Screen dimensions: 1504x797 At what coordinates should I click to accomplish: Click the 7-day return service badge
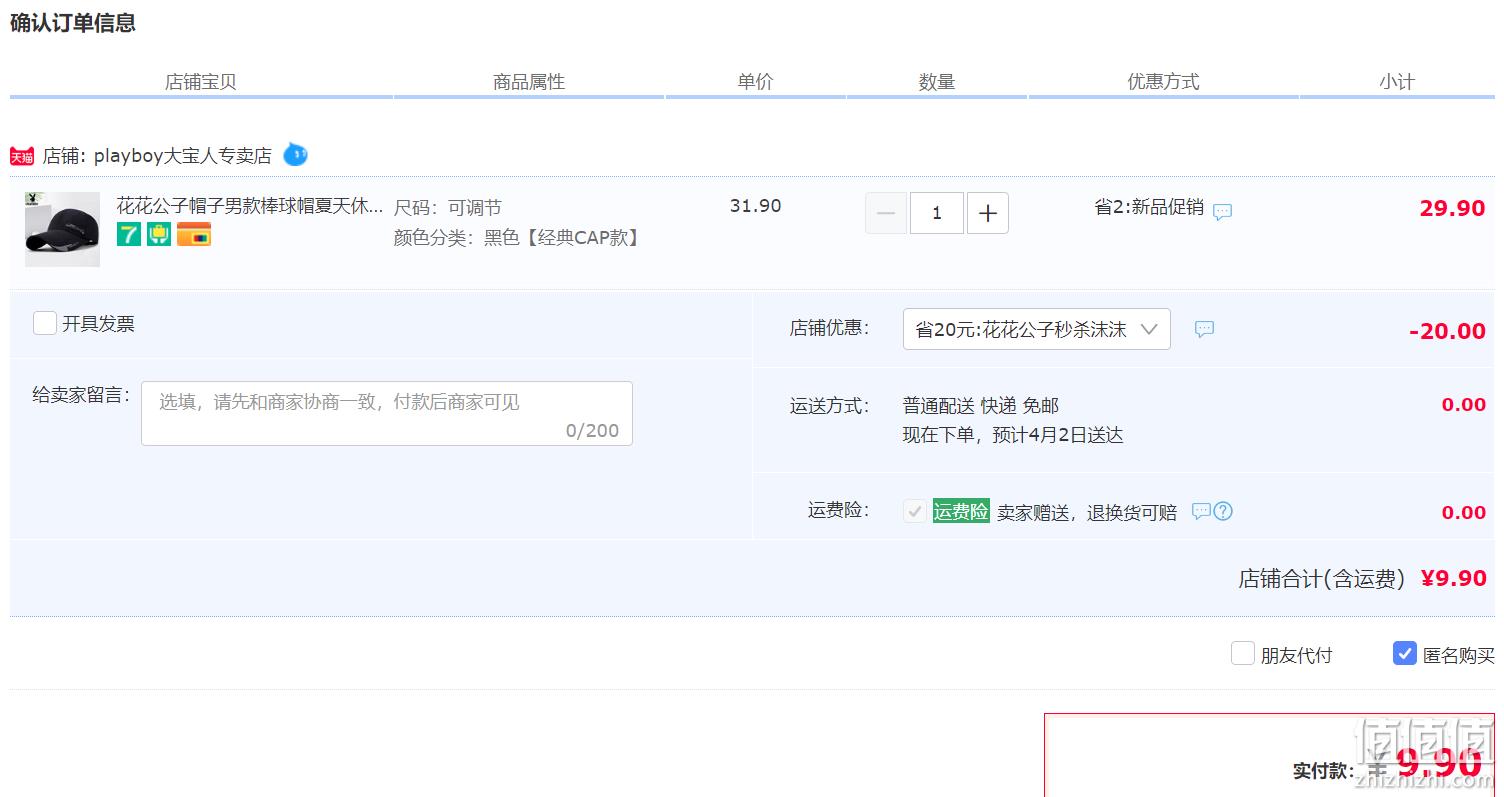pyautogui.click(x=128, y=234)
